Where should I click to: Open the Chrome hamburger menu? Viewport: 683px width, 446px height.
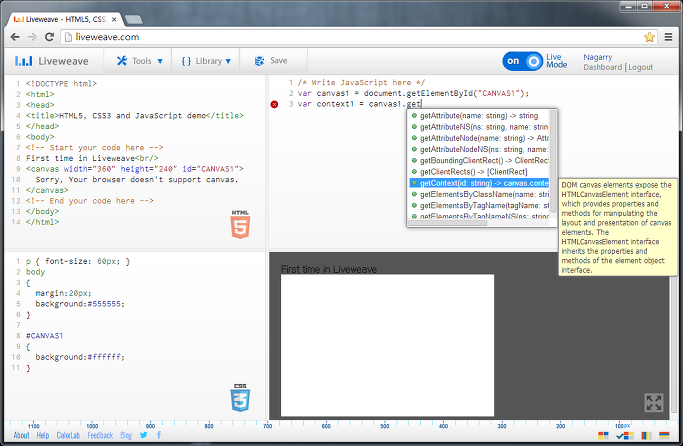click(668, 37)
